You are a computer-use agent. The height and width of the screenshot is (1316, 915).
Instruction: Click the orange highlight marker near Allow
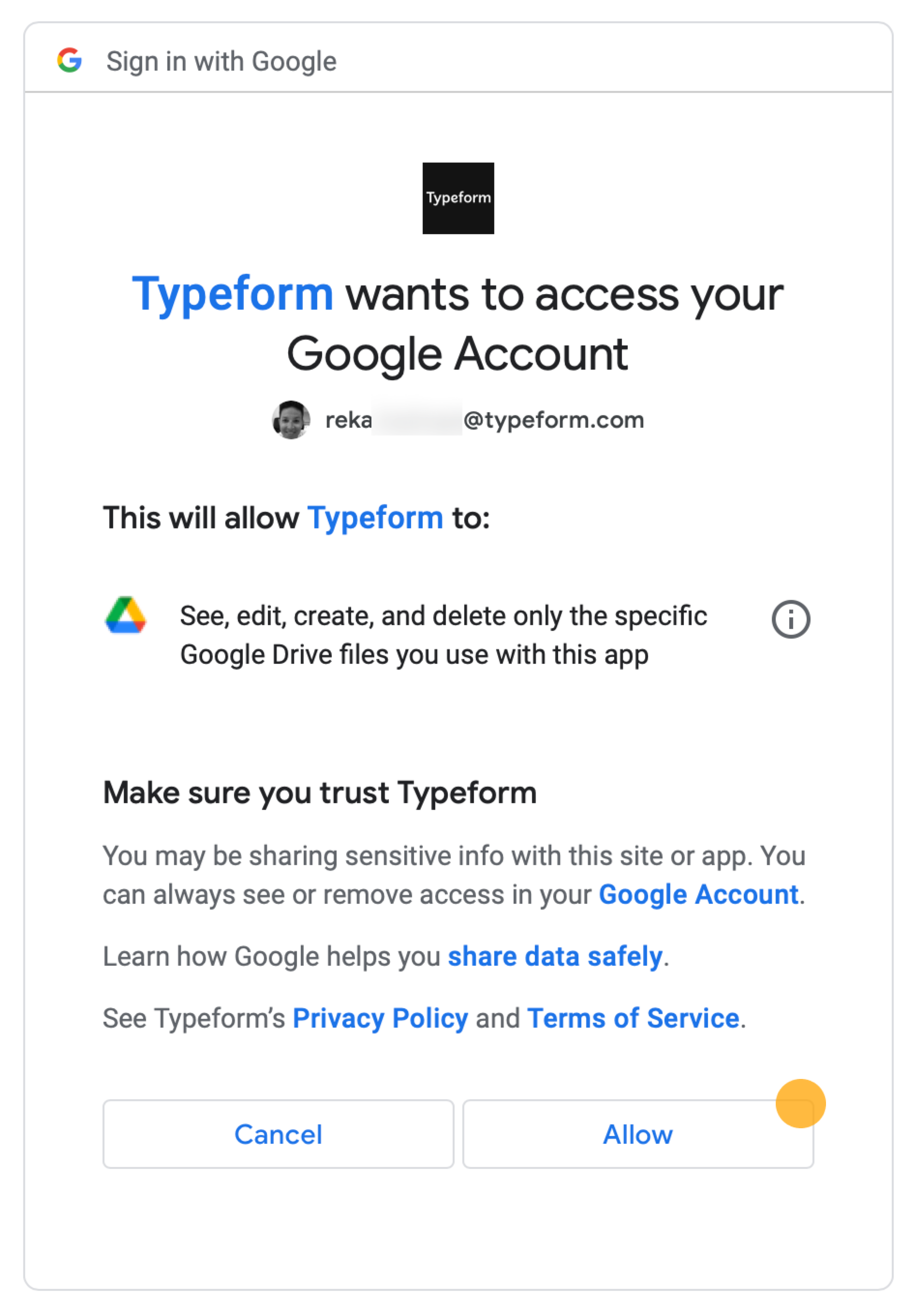[800, 1105]
